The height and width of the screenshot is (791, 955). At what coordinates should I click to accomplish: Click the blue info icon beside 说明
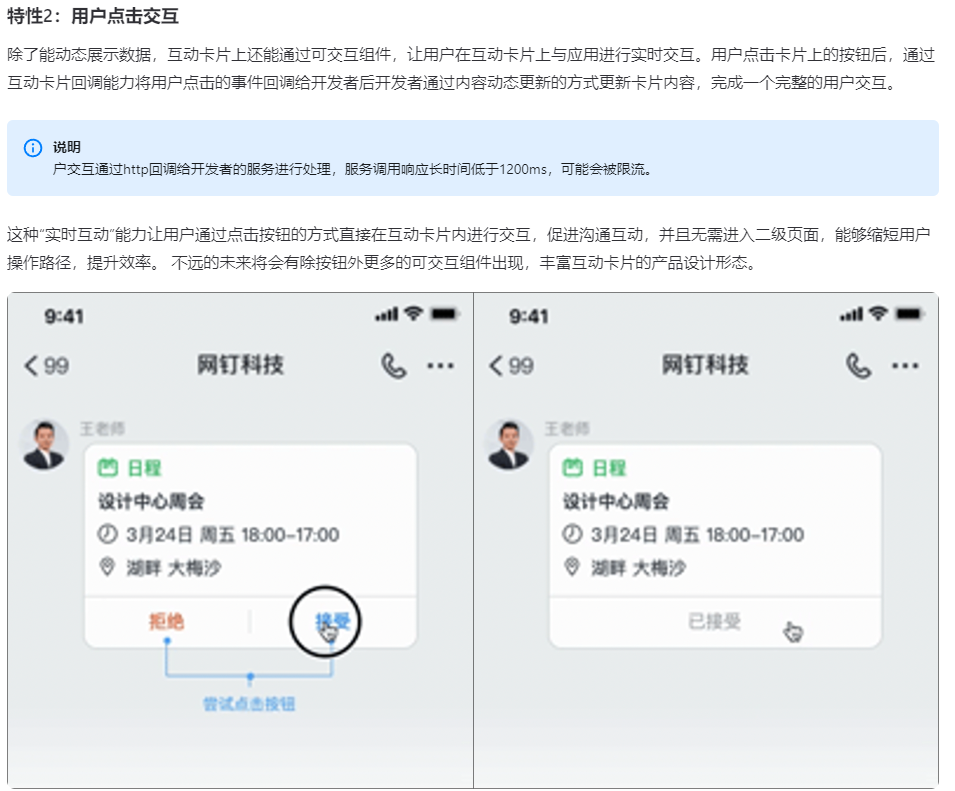point(32,147)
